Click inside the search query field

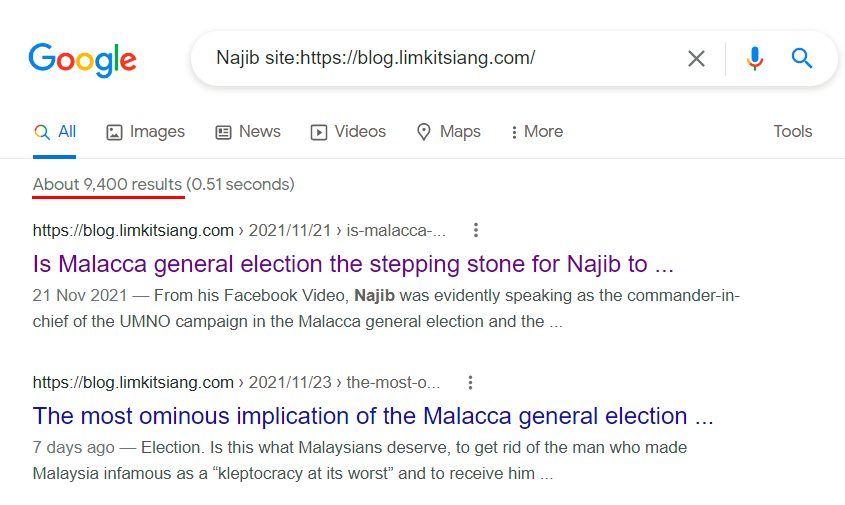[442, 58]
